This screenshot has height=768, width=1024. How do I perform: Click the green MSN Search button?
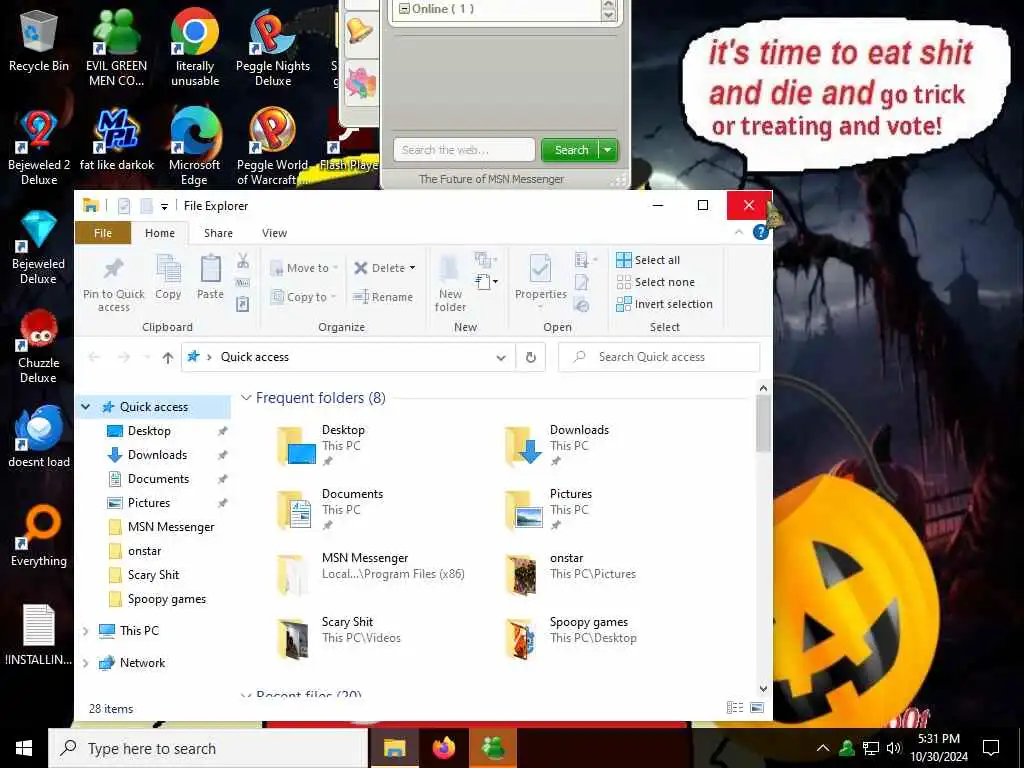[570, 150]
